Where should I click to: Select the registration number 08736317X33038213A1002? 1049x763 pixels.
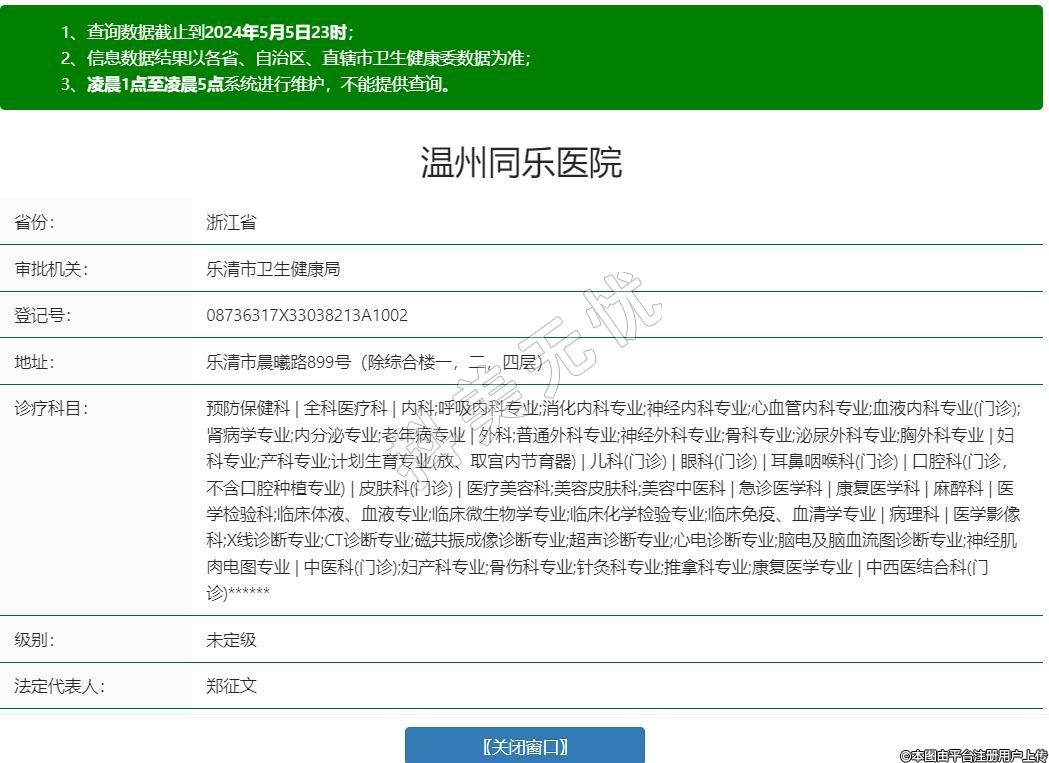pos(307,315)
